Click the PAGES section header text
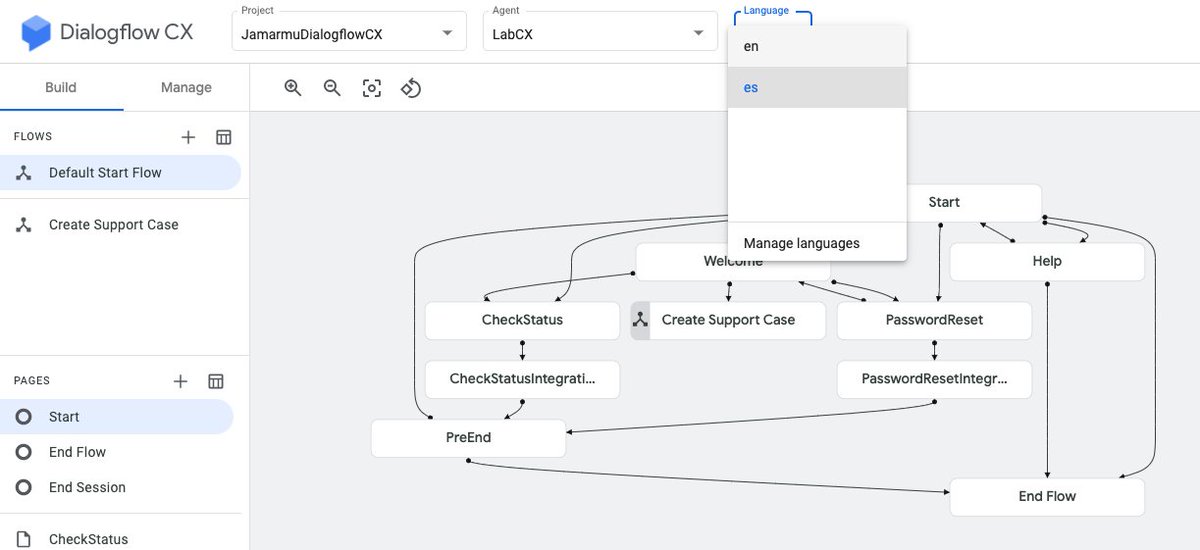Screen dimensions: 1200x550 32,381
